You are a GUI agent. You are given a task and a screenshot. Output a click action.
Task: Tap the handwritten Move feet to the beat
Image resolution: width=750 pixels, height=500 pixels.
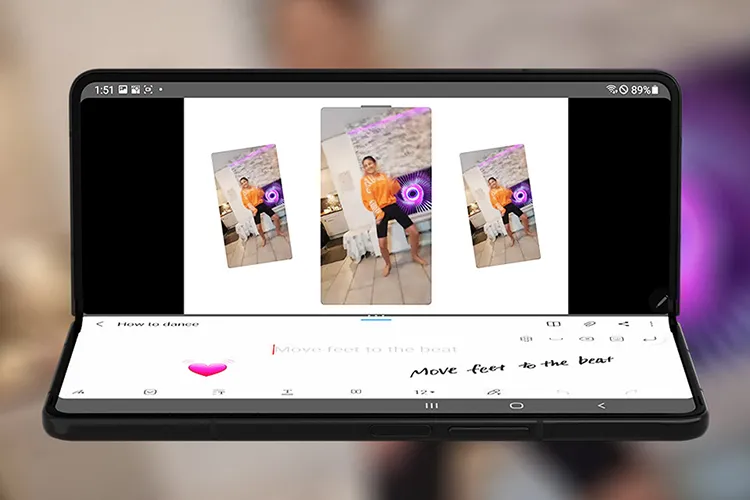click(x=511, y=366)
